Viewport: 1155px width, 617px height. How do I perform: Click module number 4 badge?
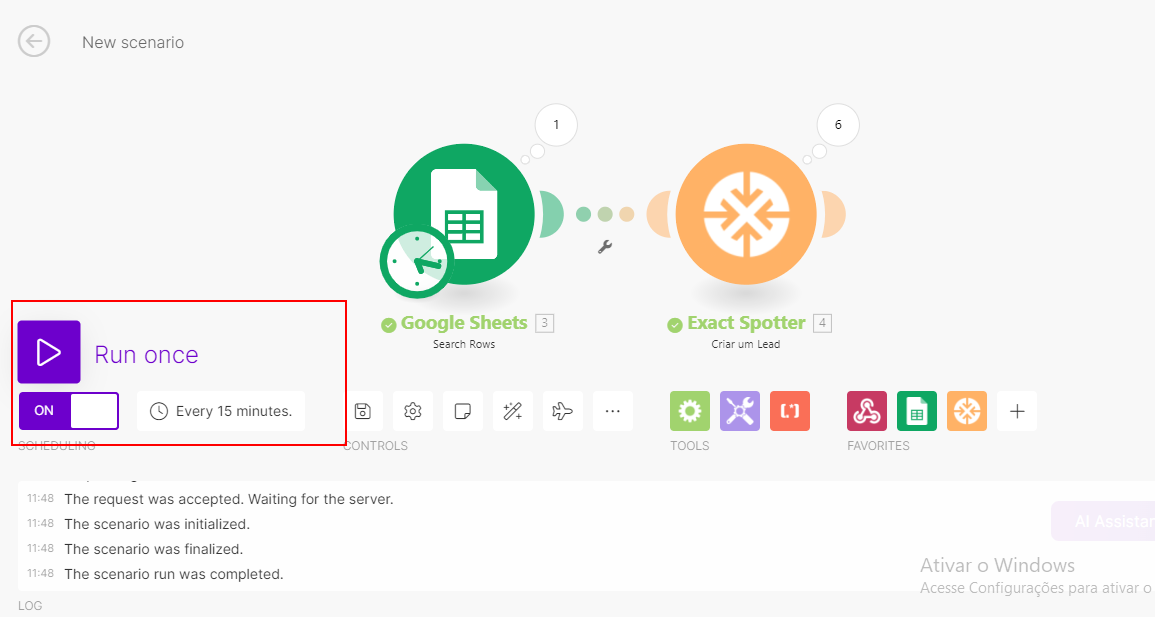[822, 322]
